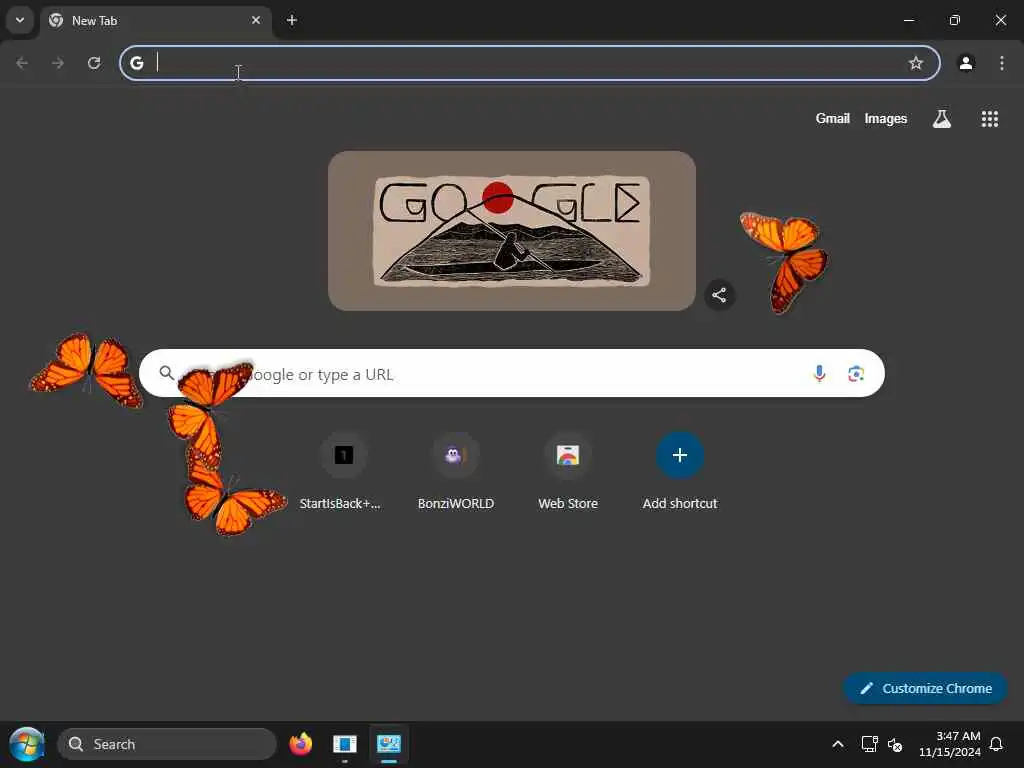Click Customize Chrome button
Image resolution: width=1024 pixels, height=768 pixels.
click(x=925, y=688)
